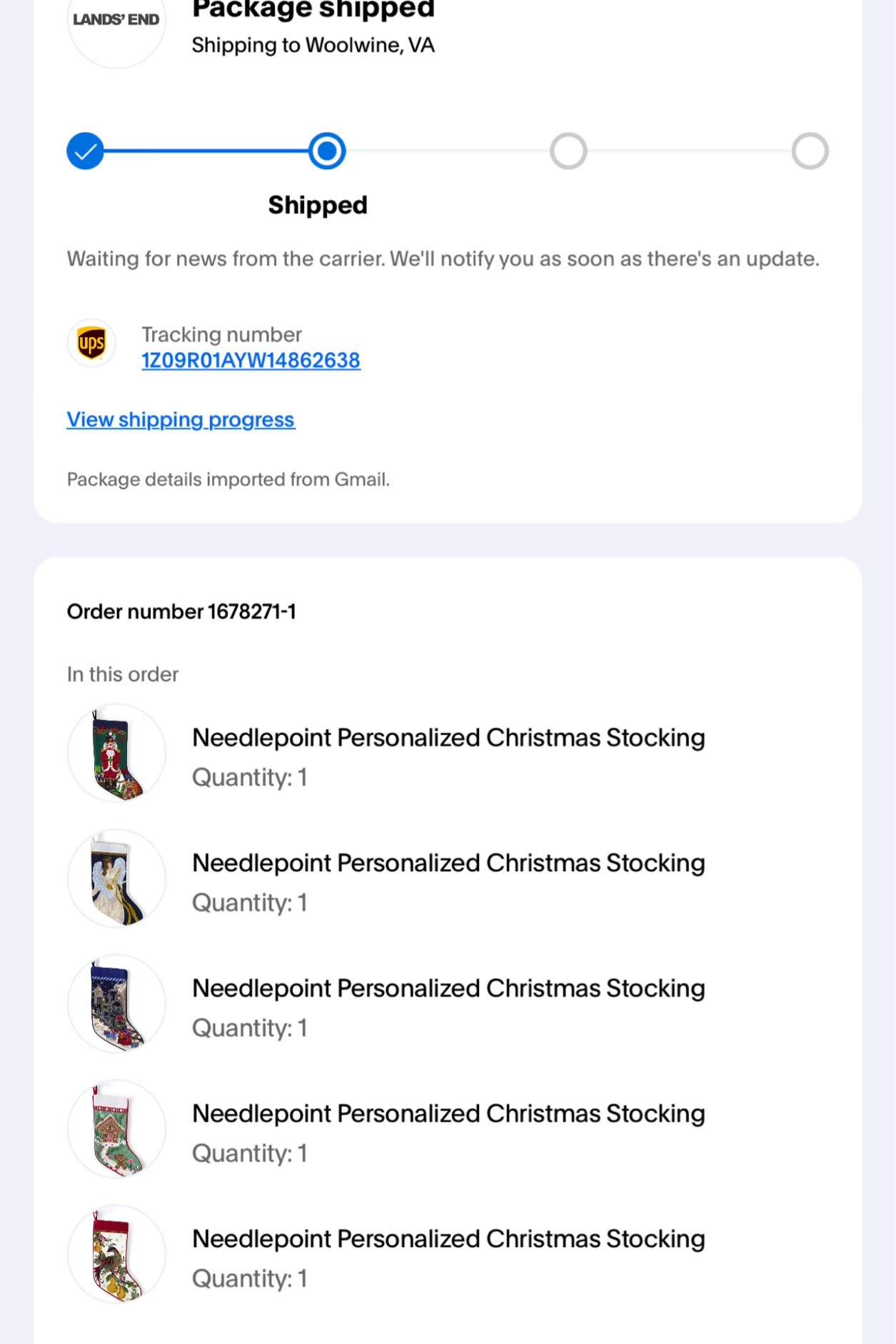This screenshot has height=1344, width=896.
Task: Open the angel stocking thumbnail
Action: click(x=116, y=879)
